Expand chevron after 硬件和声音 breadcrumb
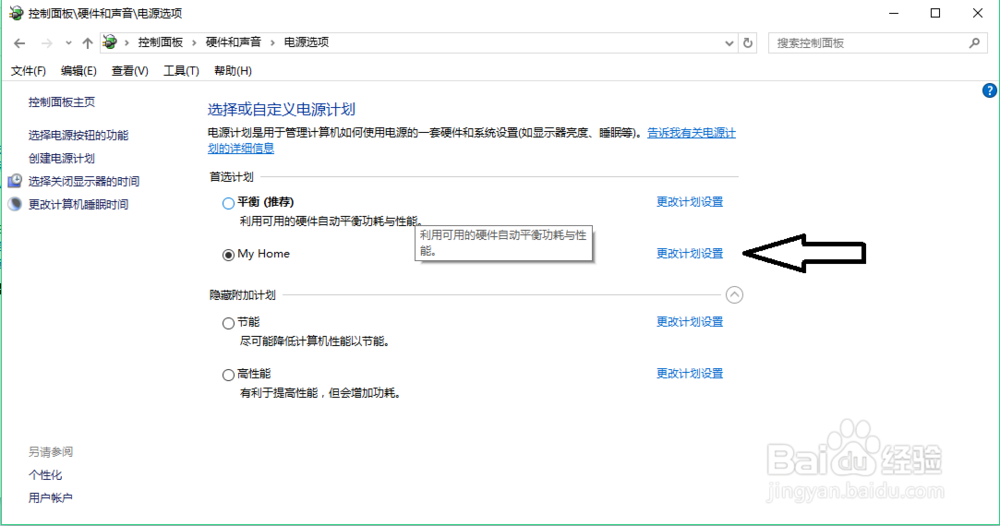Screen dimensions: 1000x526 272,43
